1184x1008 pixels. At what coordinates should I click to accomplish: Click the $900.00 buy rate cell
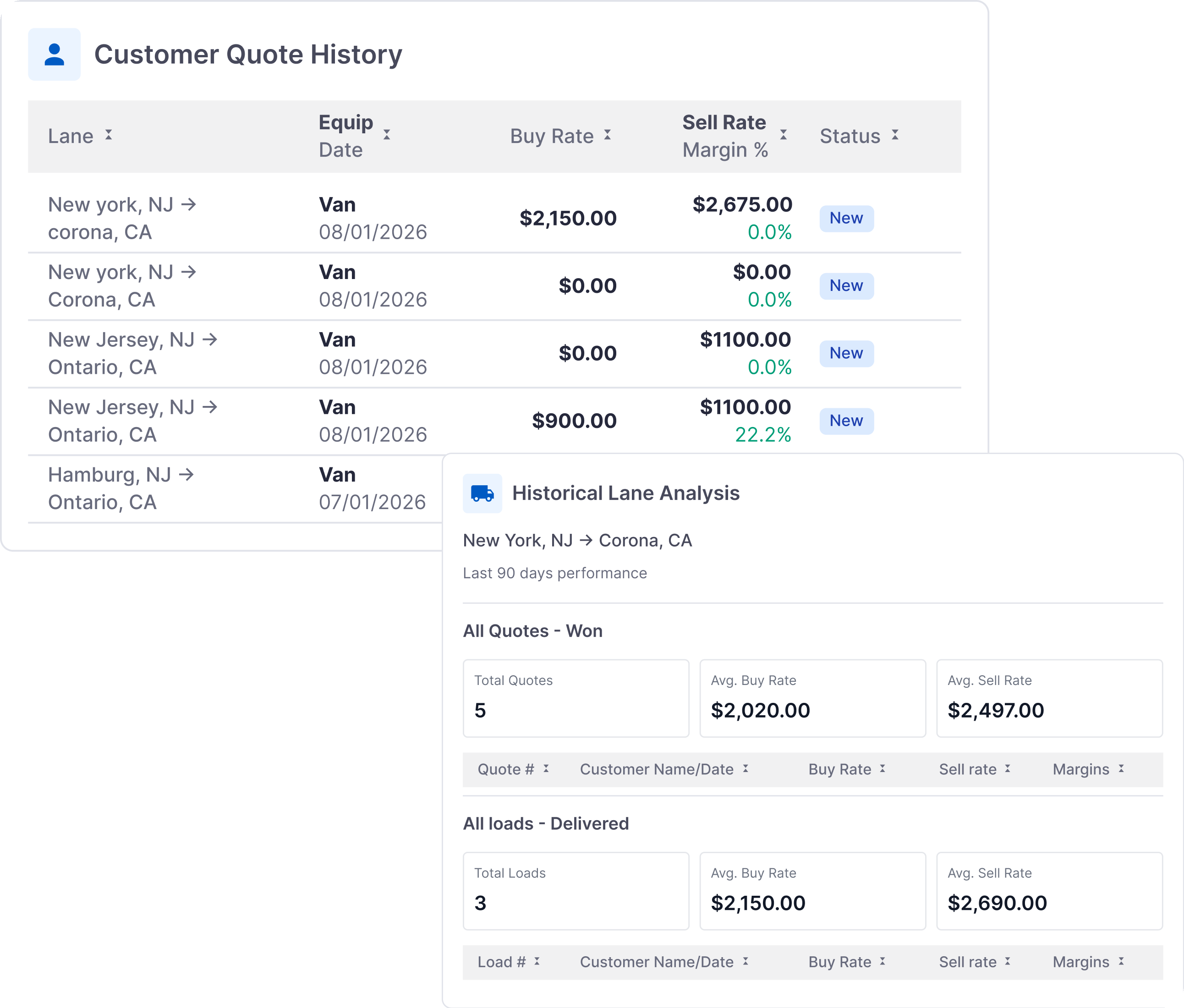[574, 421]
